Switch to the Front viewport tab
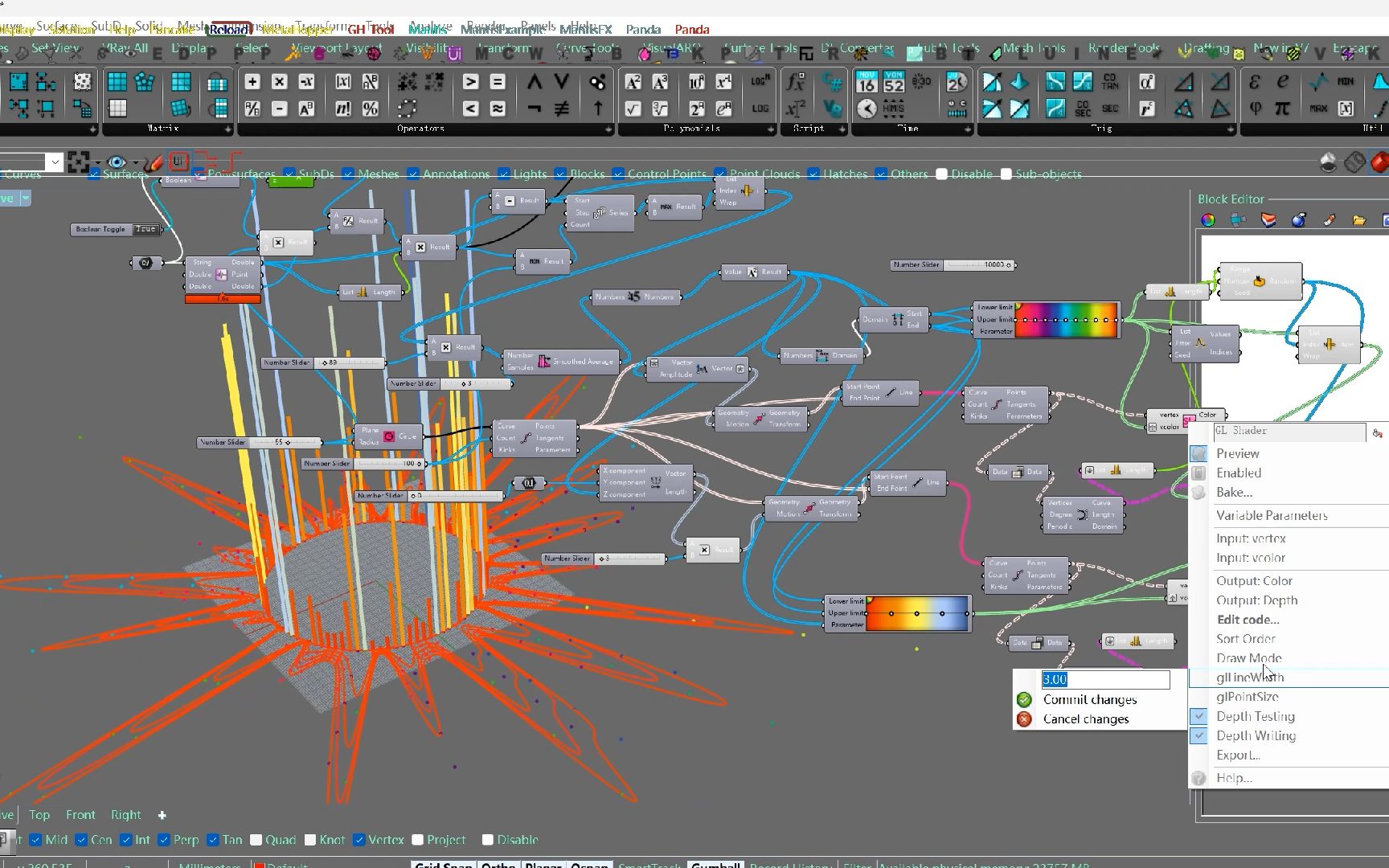The image size is (1389, 868). point(80,814)
